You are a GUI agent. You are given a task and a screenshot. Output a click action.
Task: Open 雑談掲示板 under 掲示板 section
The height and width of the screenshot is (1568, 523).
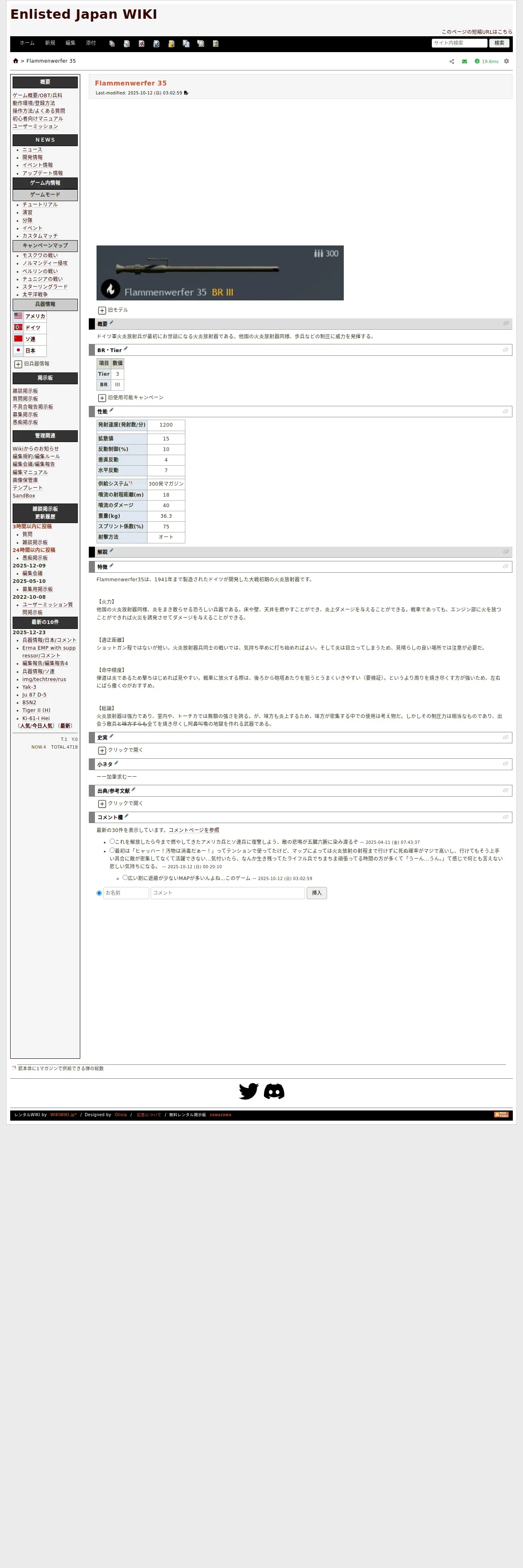point(25,392)
